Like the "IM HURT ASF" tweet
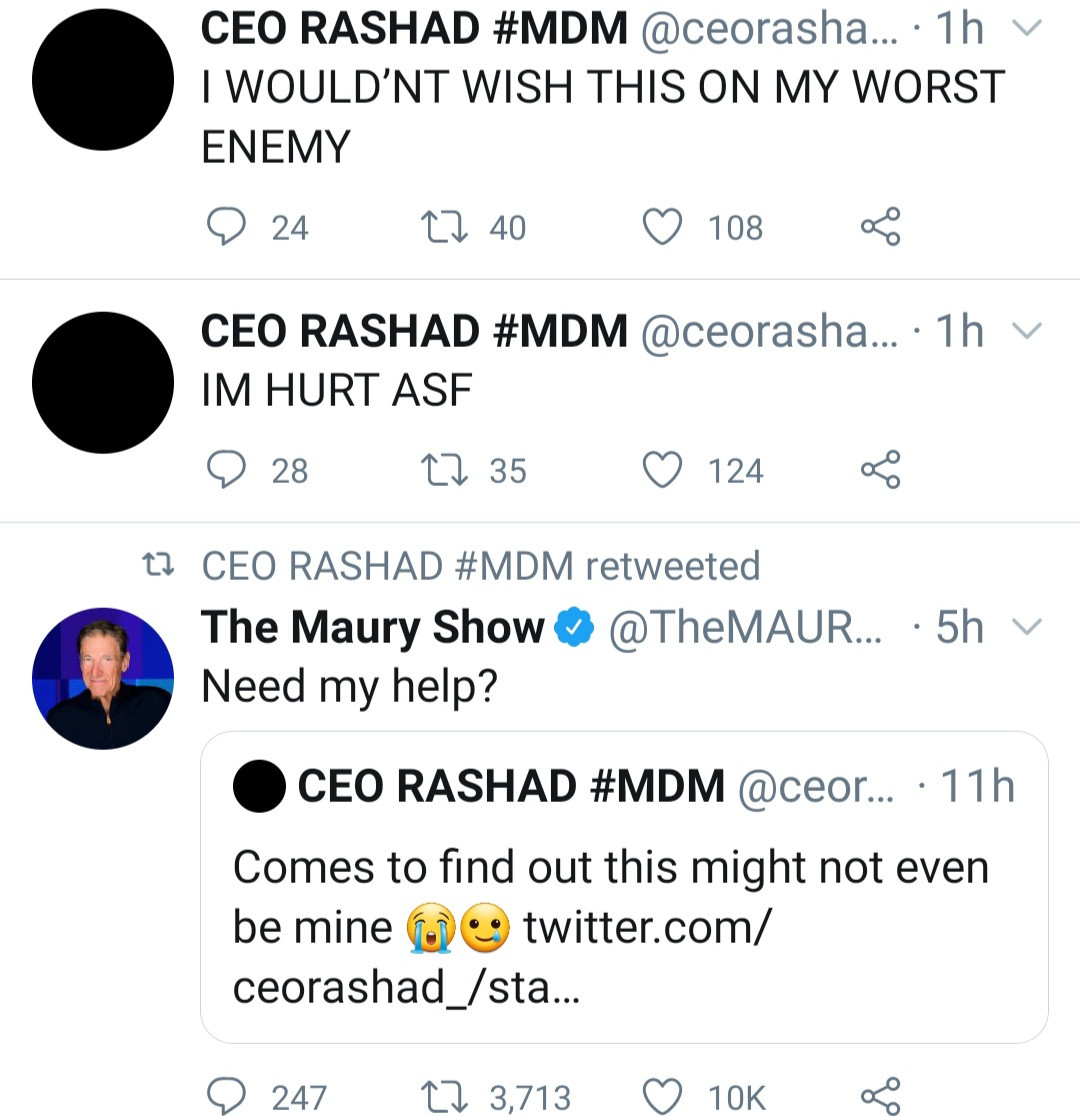Image resolution: width=1080 pixels, height=1116 pixels. [662, 470]
